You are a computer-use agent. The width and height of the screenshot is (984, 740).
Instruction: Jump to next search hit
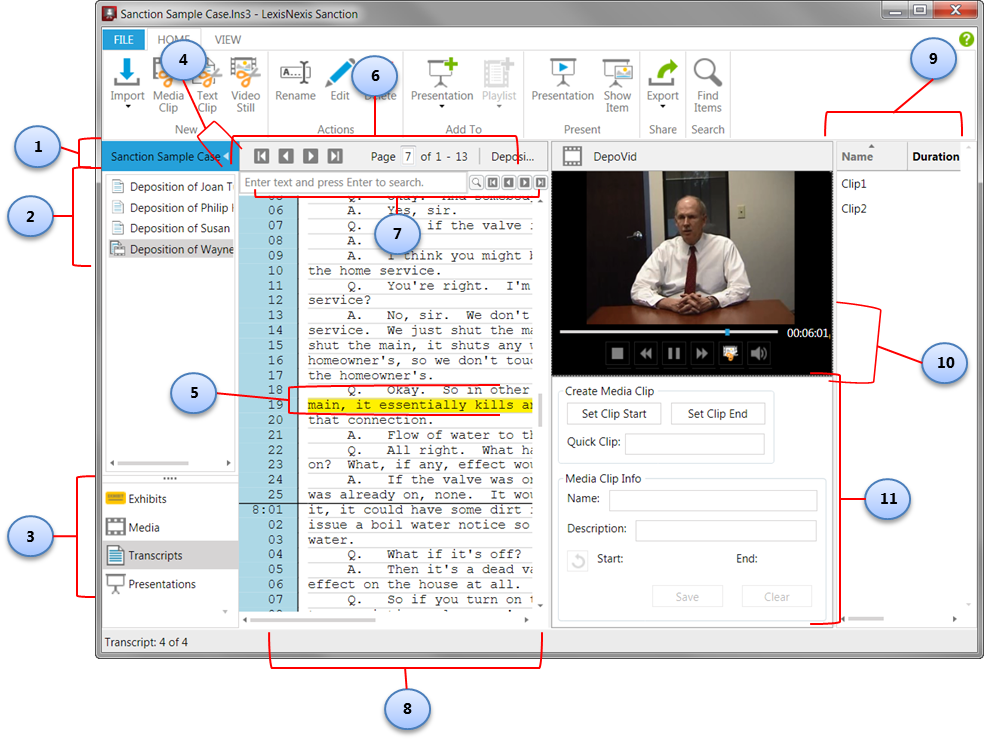pyautogui.click(x=524, y=183)
